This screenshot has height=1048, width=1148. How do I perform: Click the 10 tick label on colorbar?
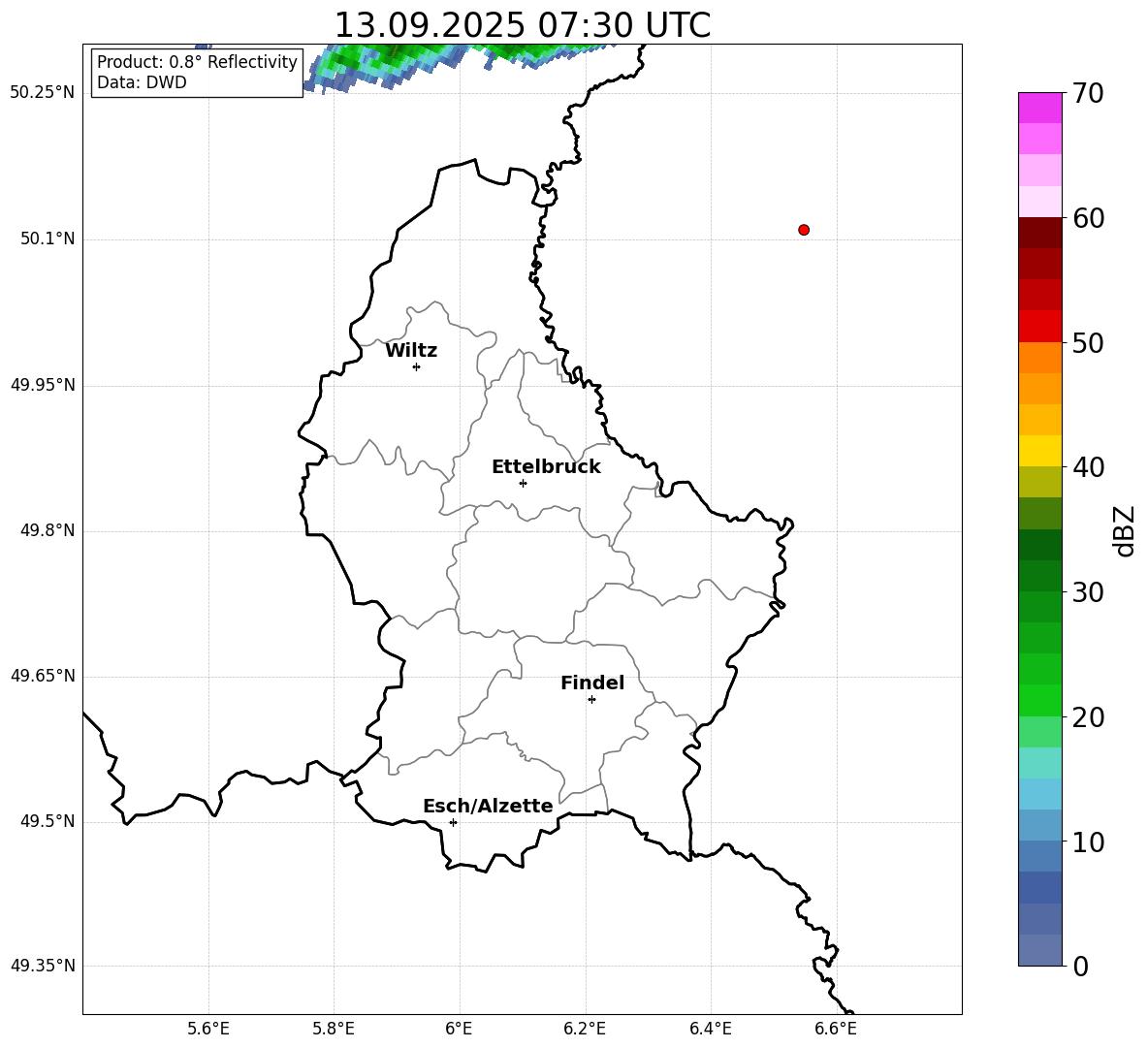pyautogui.click(x=1088, y=842)
